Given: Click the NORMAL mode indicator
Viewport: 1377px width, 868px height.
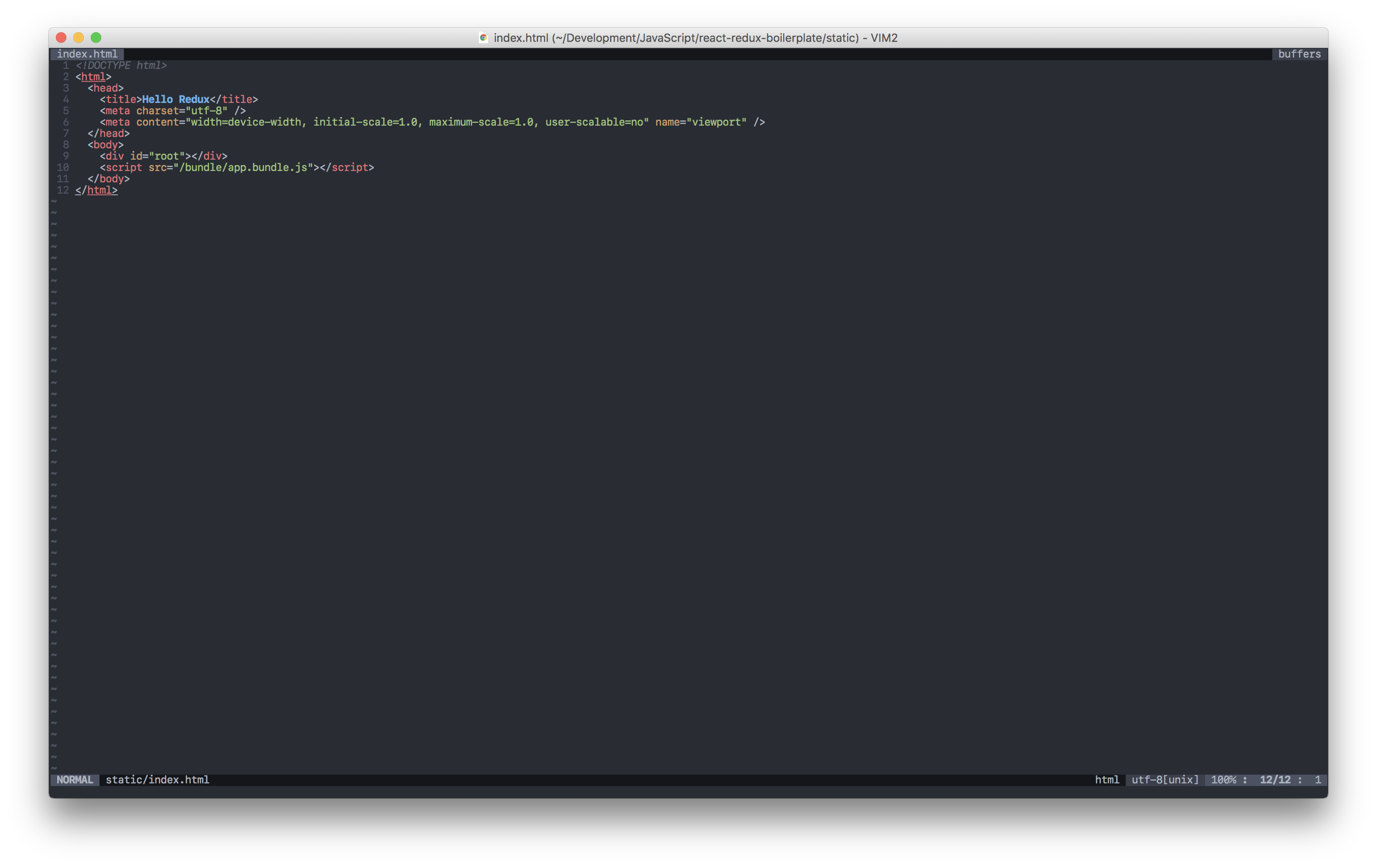Looking at the screenshot, I should (74, 780).
